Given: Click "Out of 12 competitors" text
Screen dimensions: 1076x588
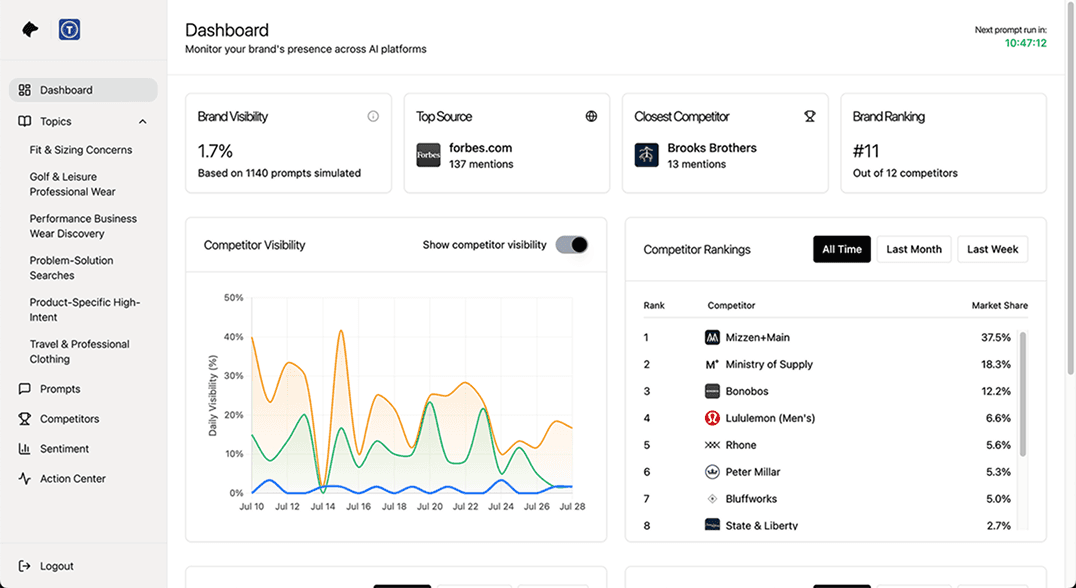Looking at the screenshot, I should point(905,173).
